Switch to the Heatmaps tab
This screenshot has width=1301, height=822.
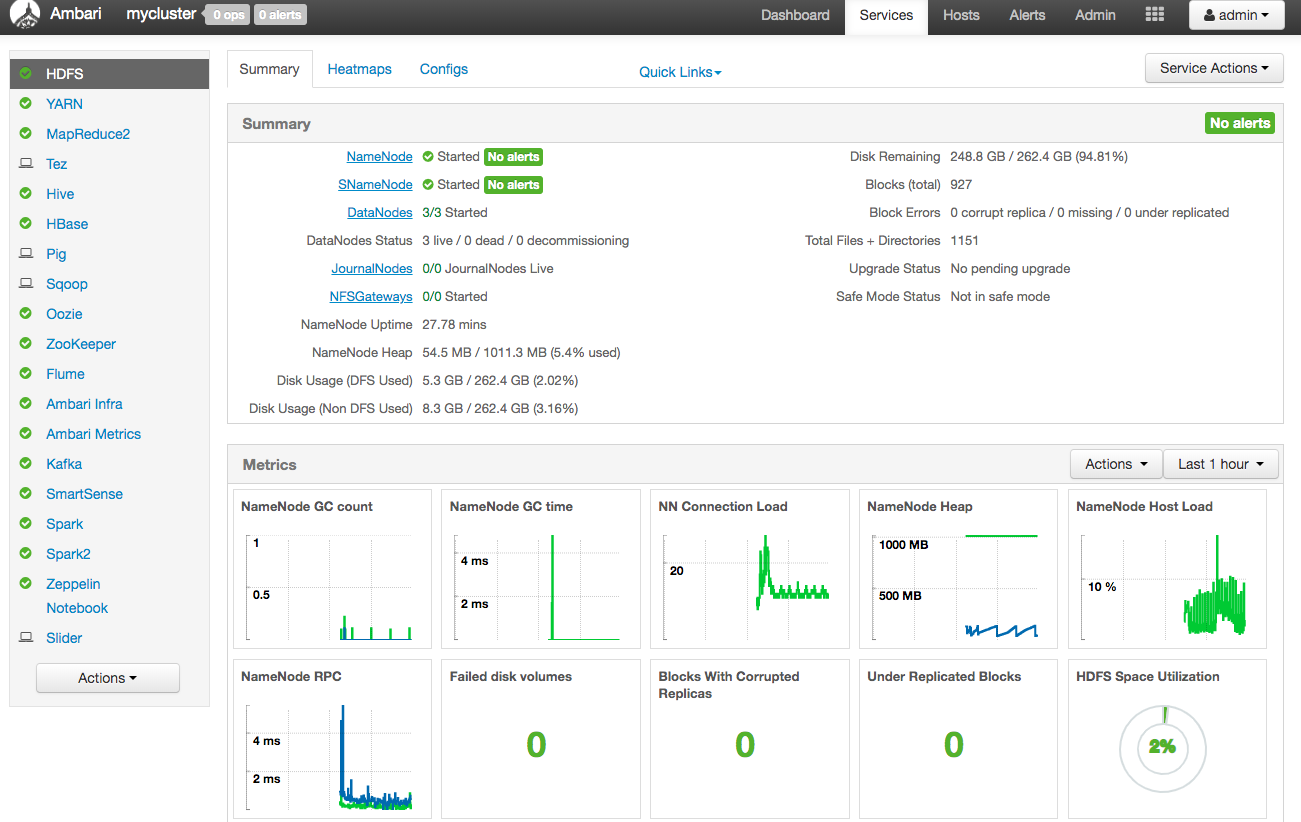[359, 69]
